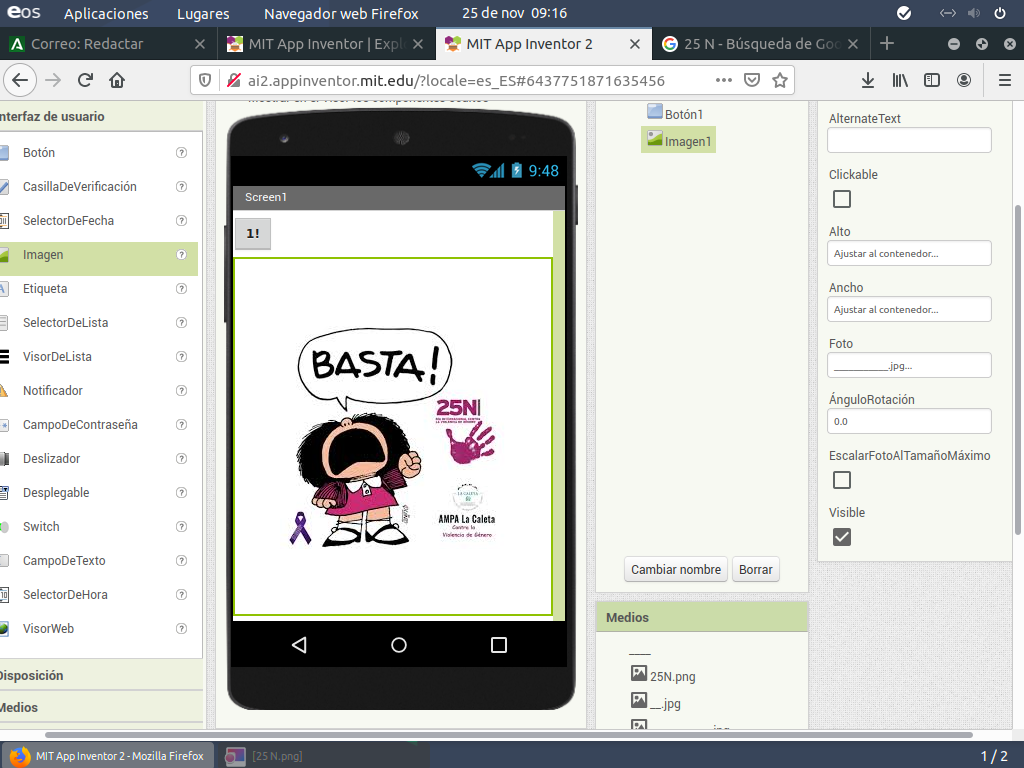Click help icon next to Notificador
Viewport: 1024px width, 768px height.
point(182,391)
